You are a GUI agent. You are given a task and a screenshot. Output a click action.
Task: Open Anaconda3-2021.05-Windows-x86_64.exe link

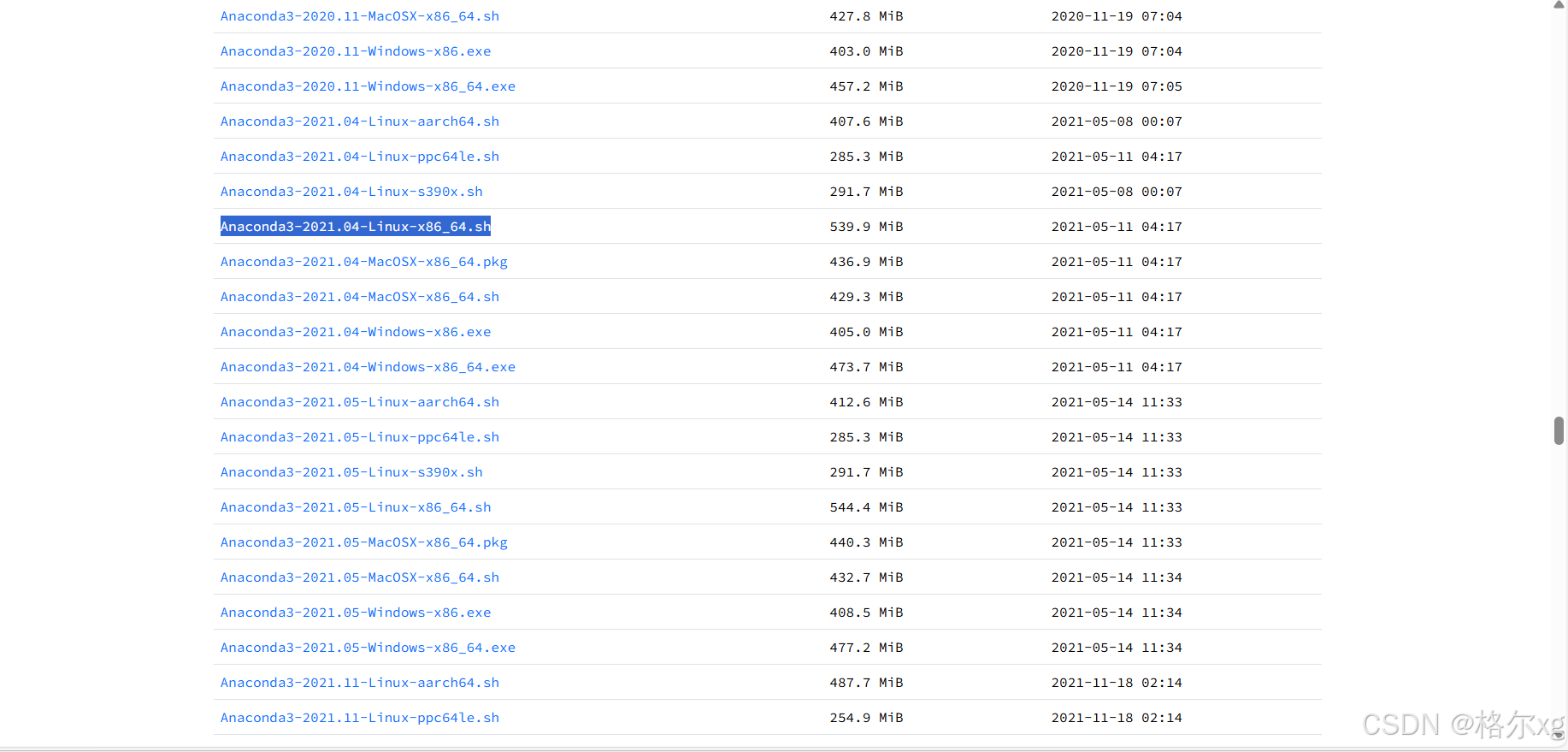pyautogui.click(x=368, y=648)
